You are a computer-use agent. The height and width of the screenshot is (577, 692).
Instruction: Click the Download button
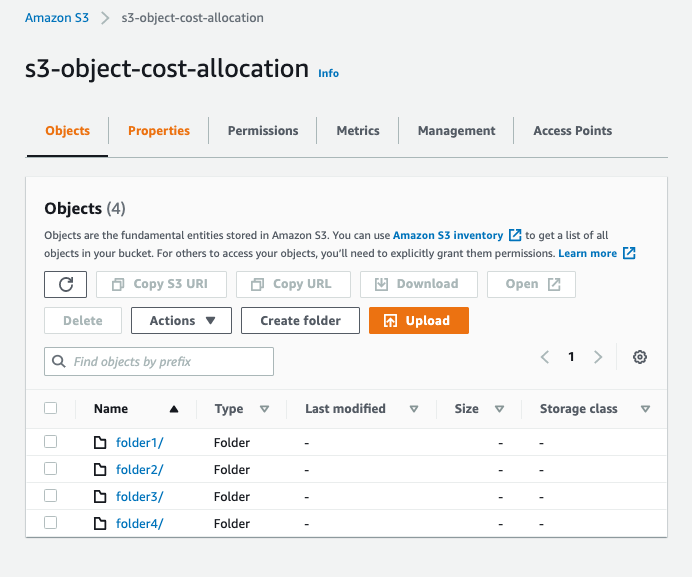419,284
